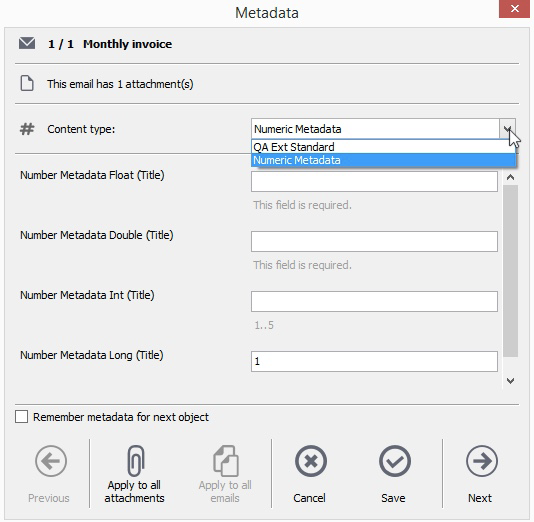Click the Apply to all emails icon

click(x=225, y=461)
